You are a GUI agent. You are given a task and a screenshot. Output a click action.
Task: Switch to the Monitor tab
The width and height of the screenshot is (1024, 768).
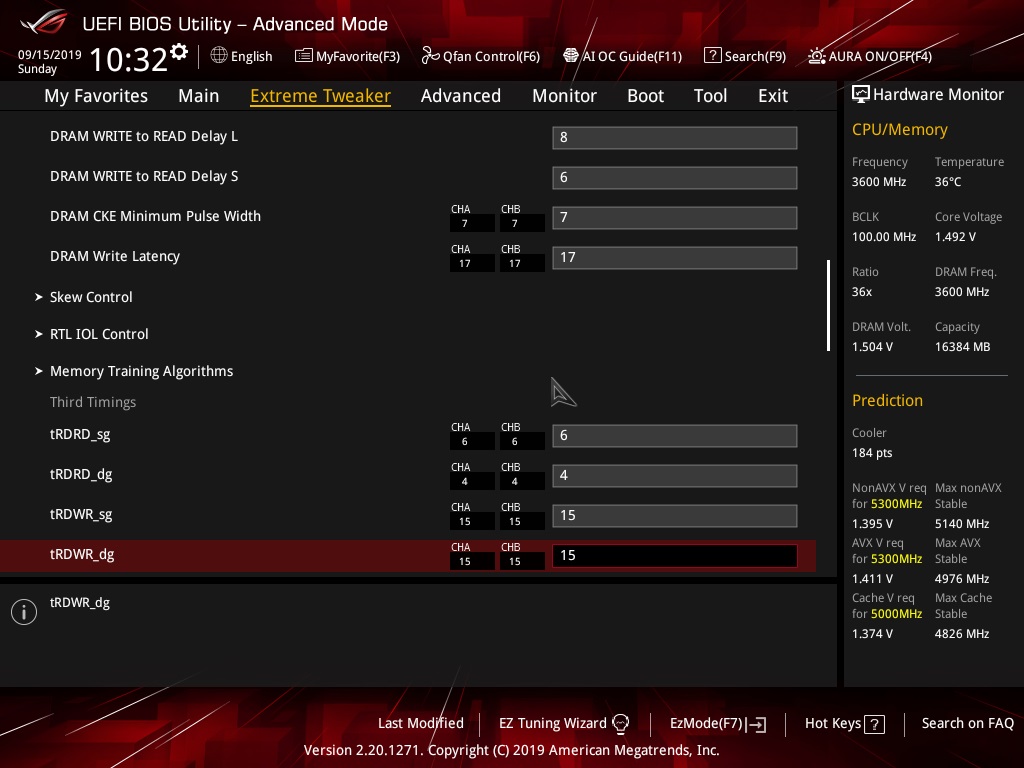[564, 96]
